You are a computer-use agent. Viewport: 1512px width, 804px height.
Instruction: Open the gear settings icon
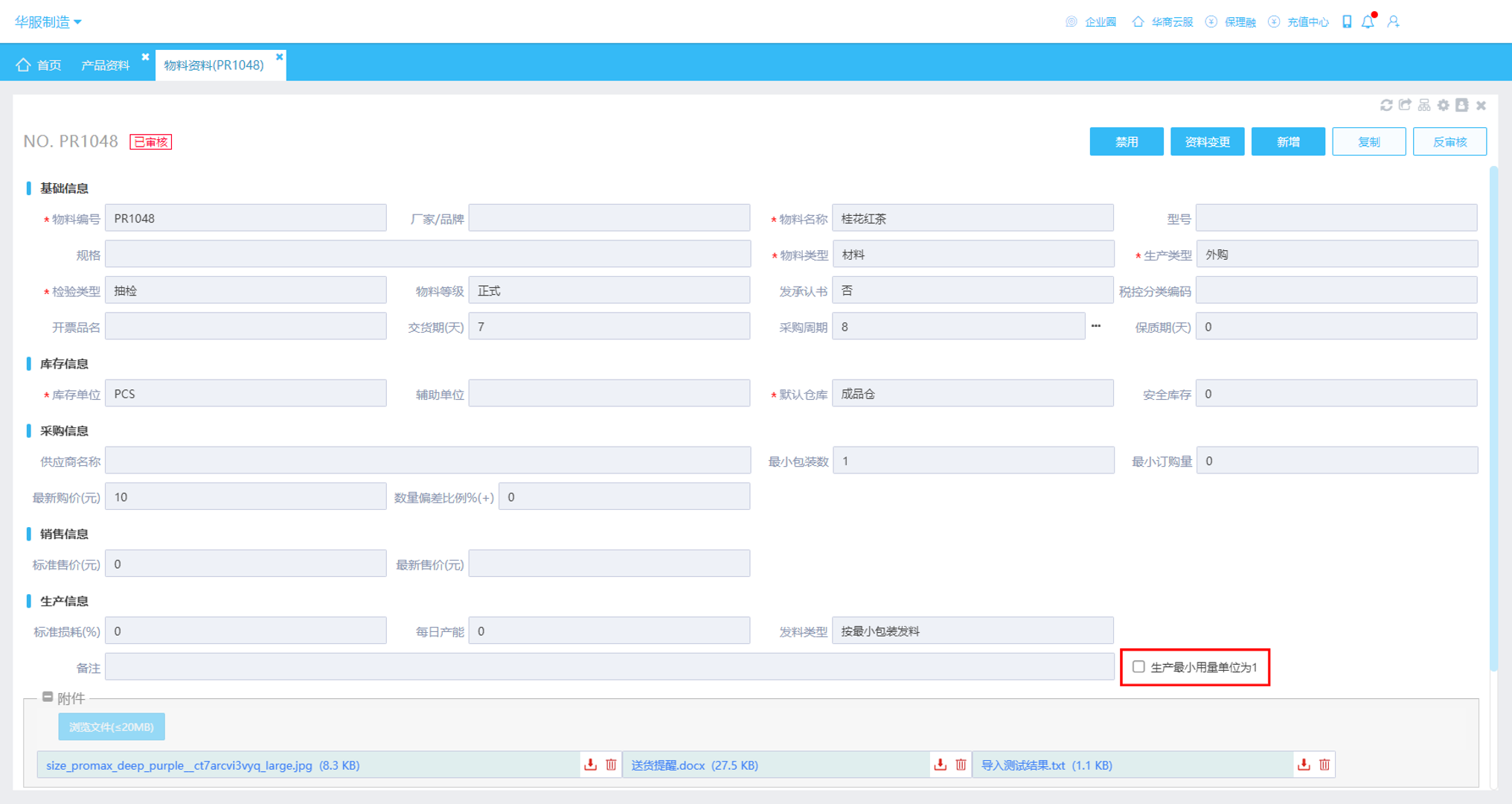(x=1444, y=105)
